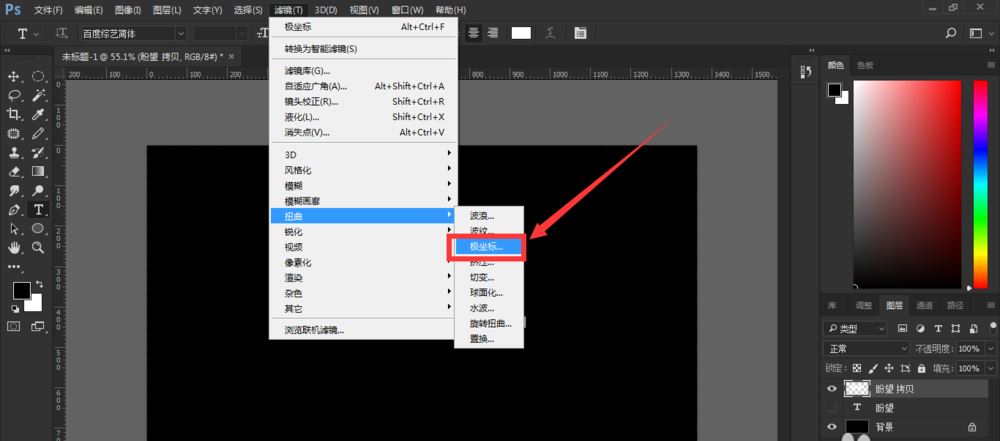This screenshot has height=441, width=1000.
Task: Switch to the 色板 tab
Action: pos(865,65)
